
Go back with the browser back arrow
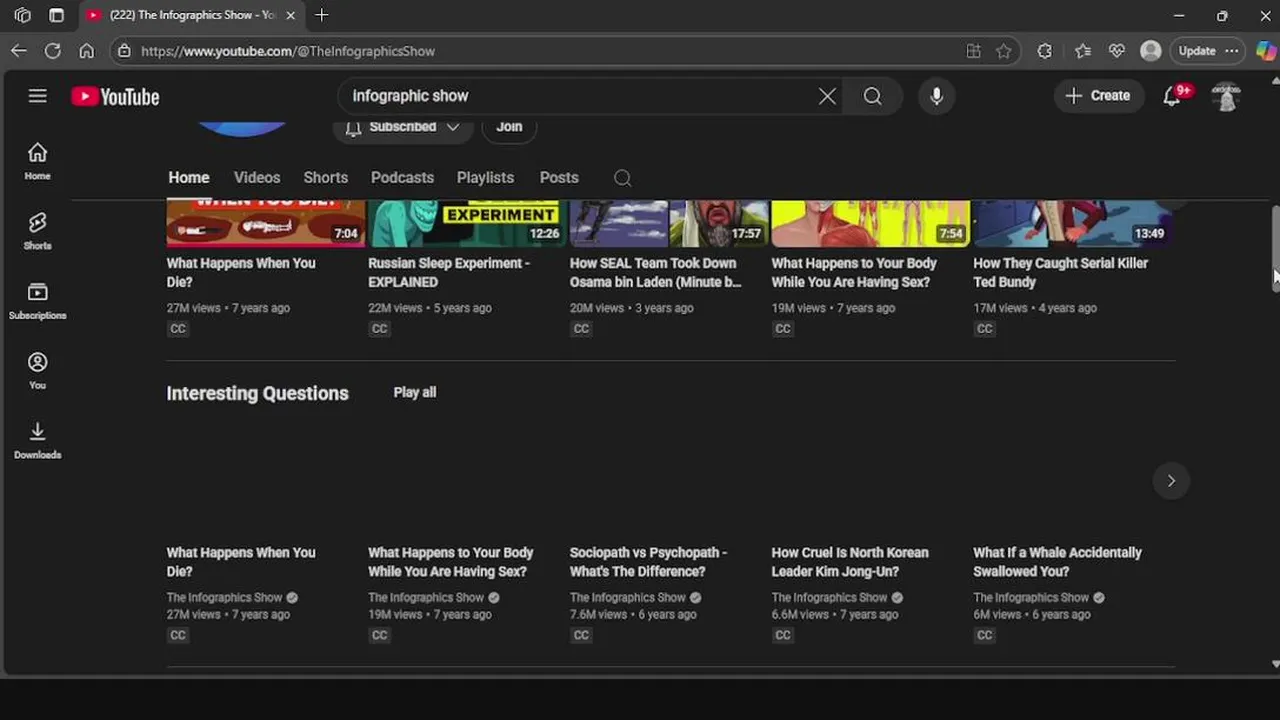19,51
